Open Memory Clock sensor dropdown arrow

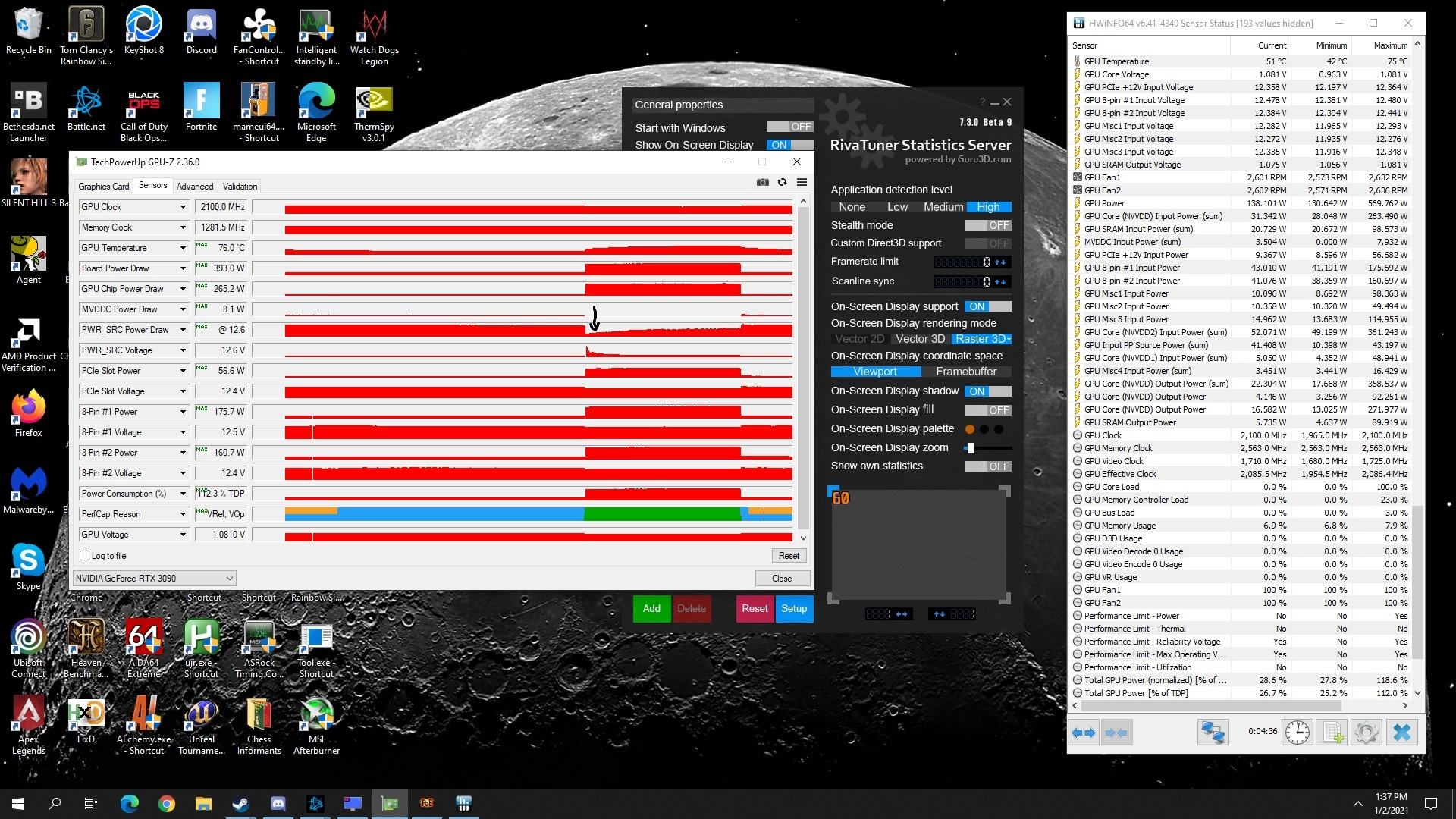(183, 227)
